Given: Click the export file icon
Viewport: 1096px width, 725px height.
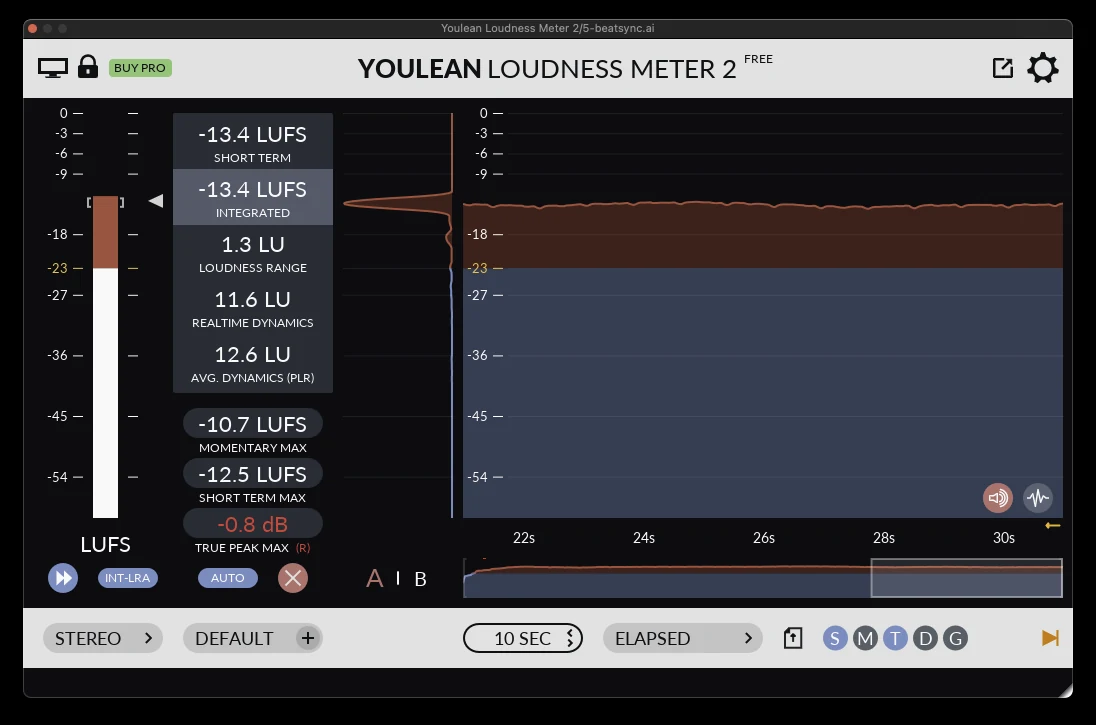Looking at the screenshot, I should tap(793, 638).
